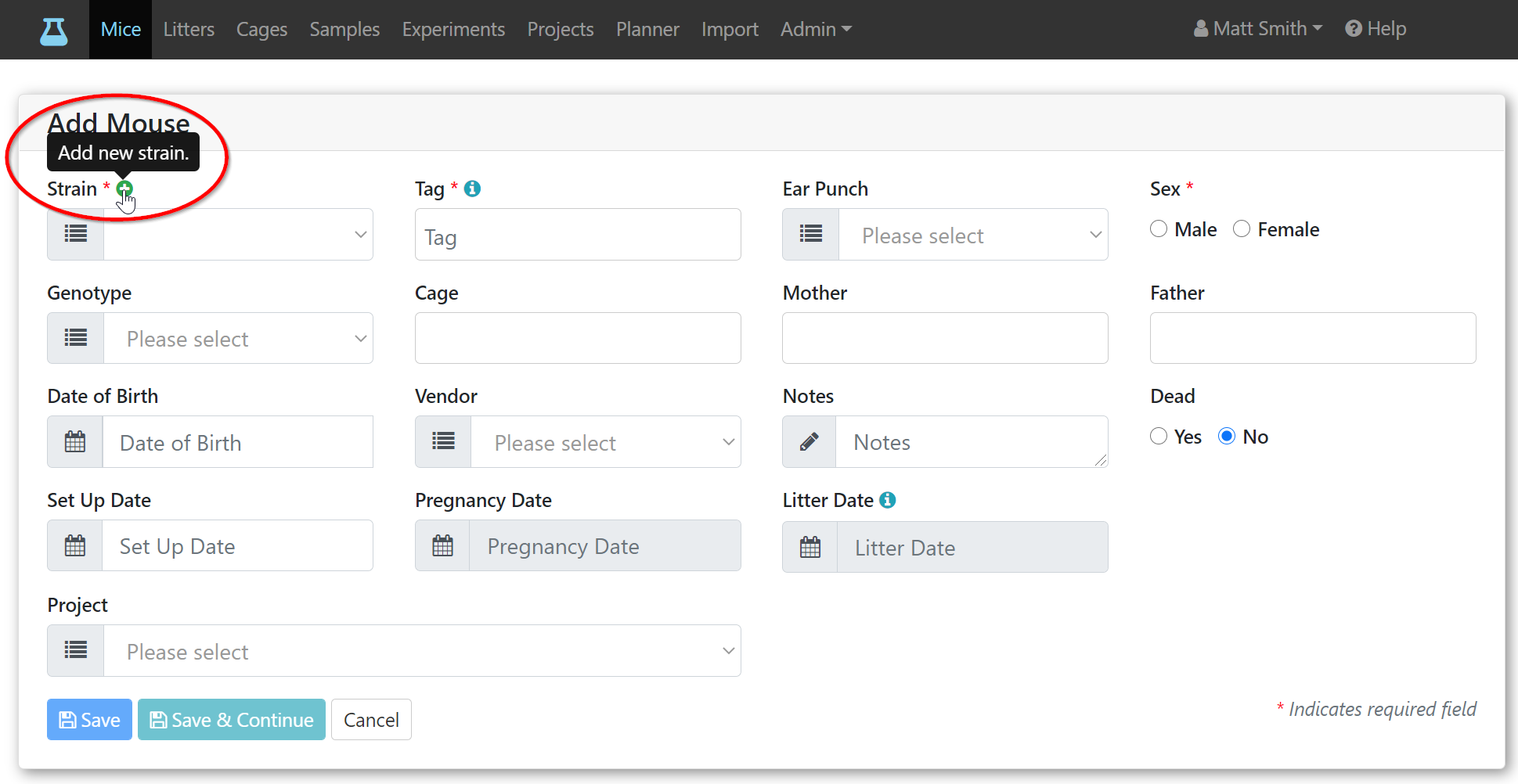The image size is (1518, 784).
Task: Click the list icon beside Project dropdown
Action: point(76,650)
